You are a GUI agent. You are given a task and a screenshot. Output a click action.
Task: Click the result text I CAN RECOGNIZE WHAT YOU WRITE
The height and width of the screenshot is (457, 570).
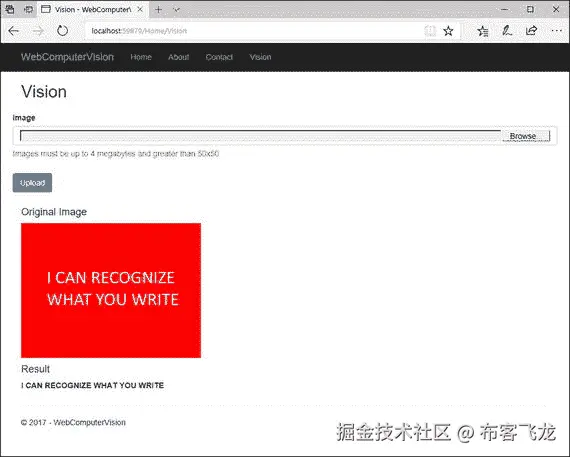pos(92,385)
